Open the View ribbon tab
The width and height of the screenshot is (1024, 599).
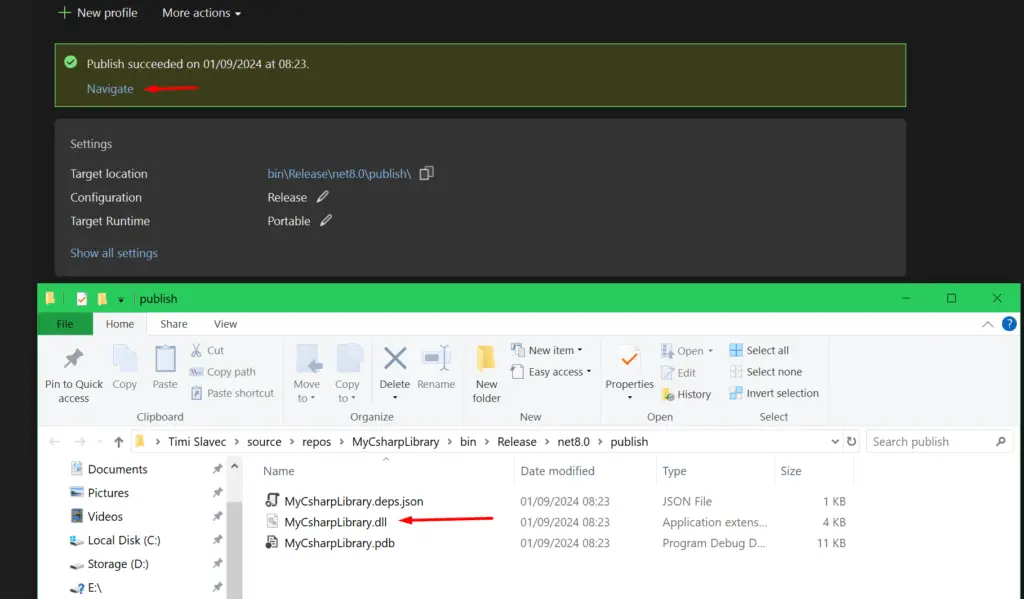point(225,323)
